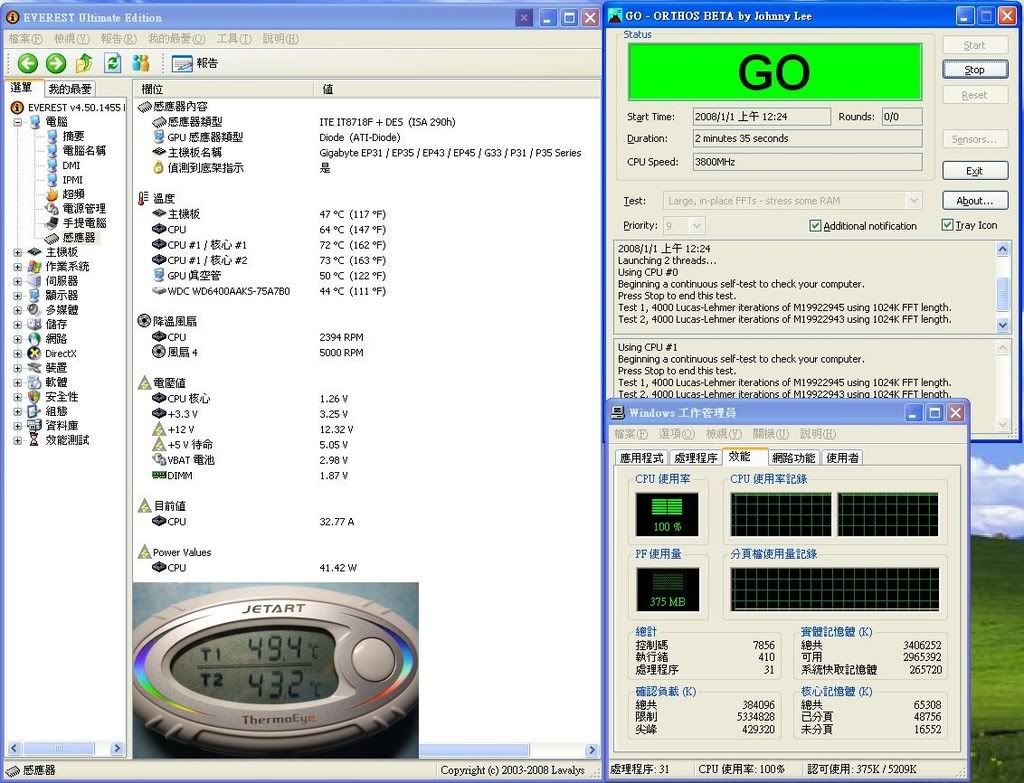Select 電腦名稱 in the tree

(84, 150)
